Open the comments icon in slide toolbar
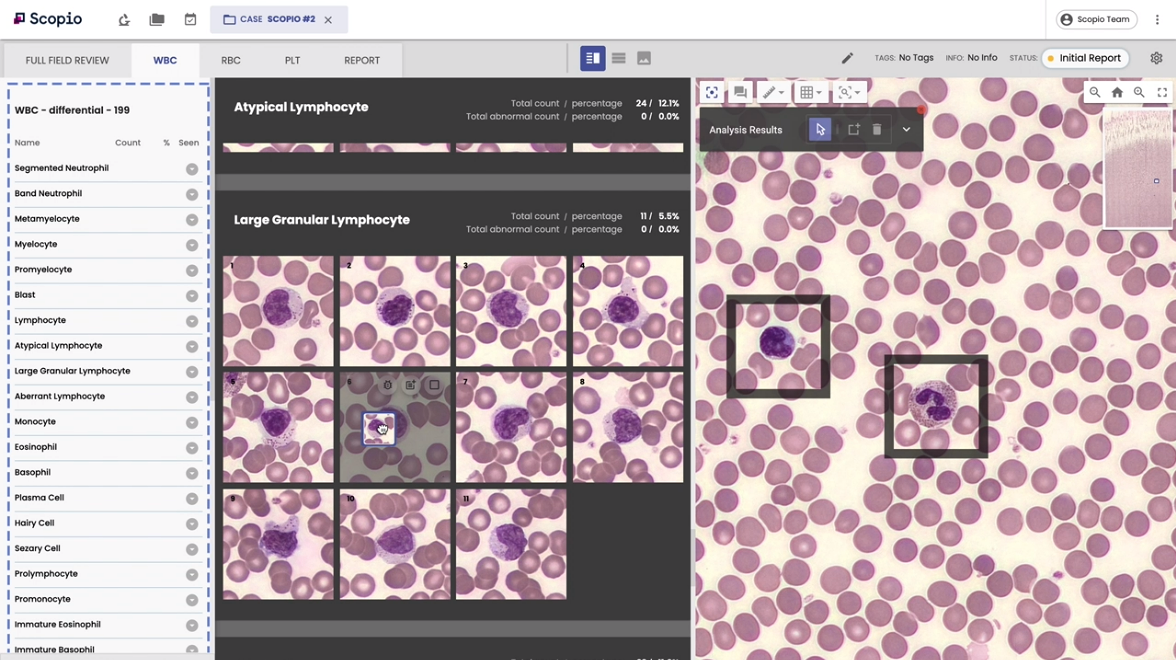 coord(740,92)
